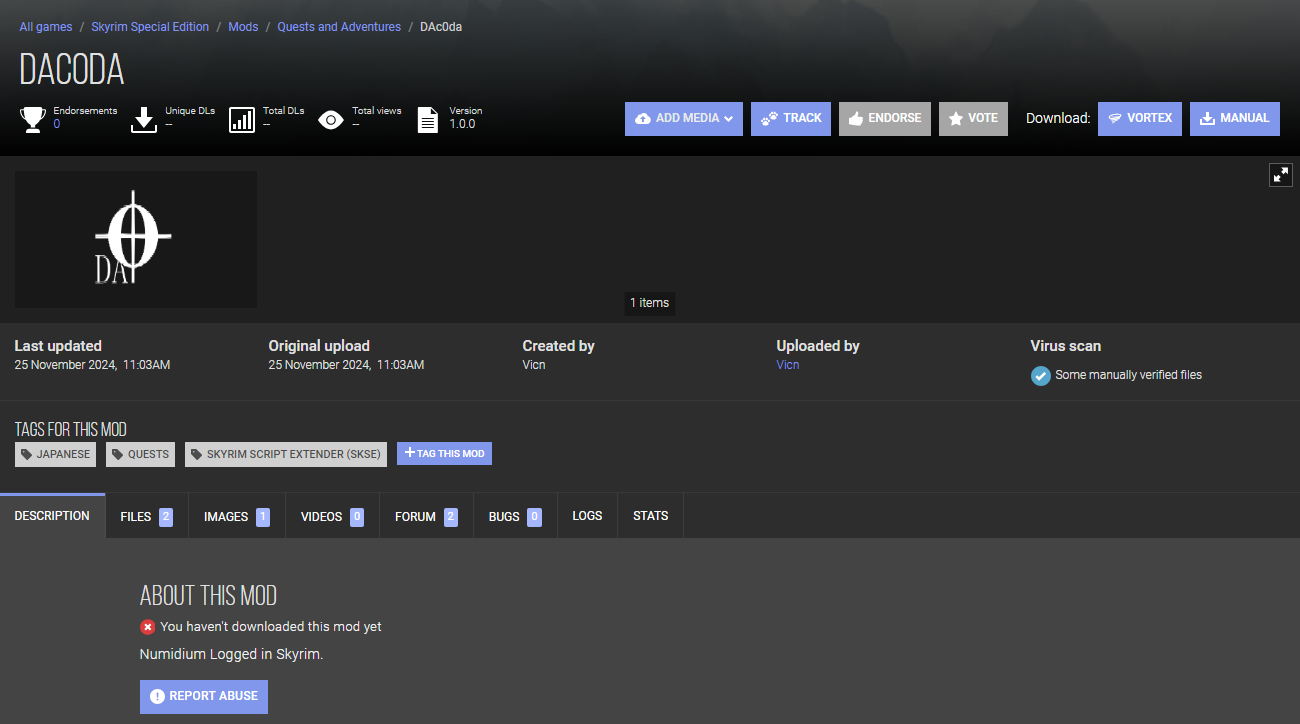Click the Version document icon
Screen dimensions: 1300x724
[427, 120]
